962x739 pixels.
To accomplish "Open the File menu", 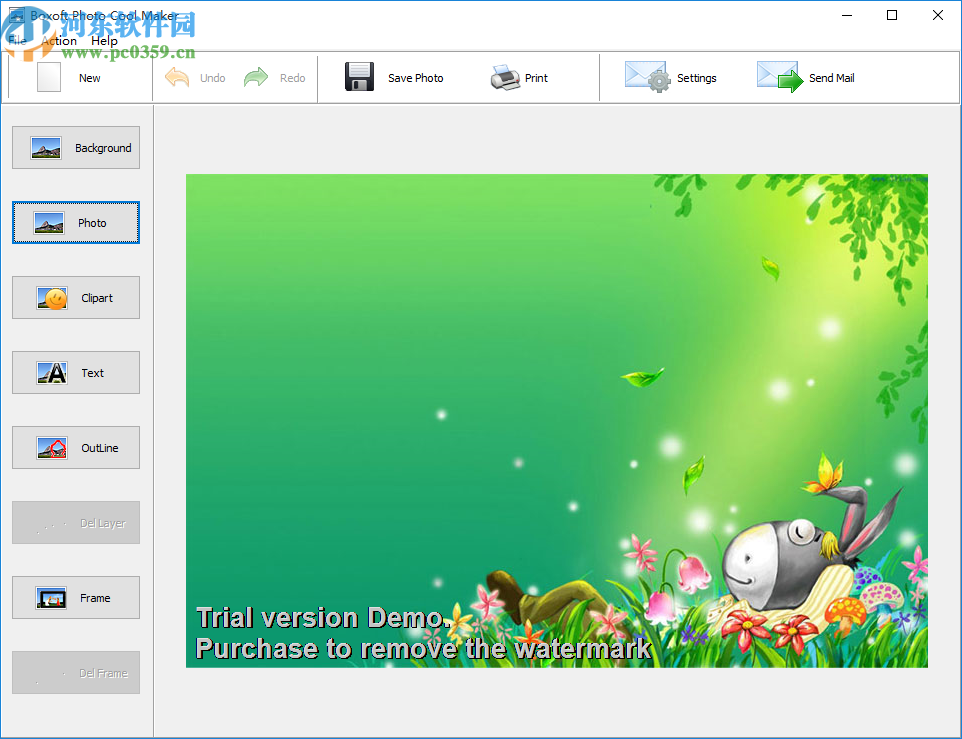I will pos(17,40).
